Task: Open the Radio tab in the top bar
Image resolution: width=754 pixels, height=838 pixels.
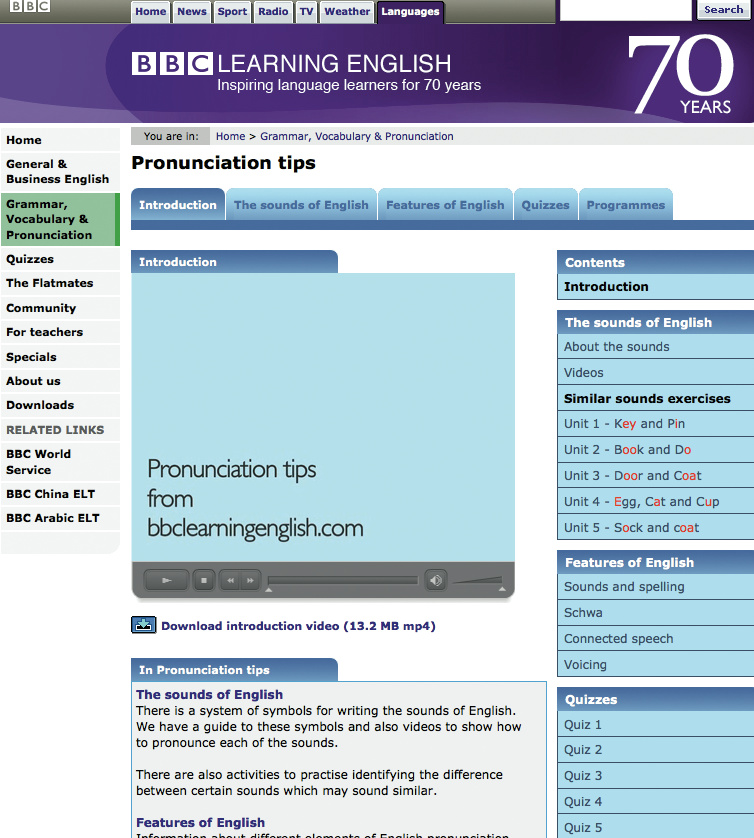Action: pyautogui.click(x=273, y=12)
